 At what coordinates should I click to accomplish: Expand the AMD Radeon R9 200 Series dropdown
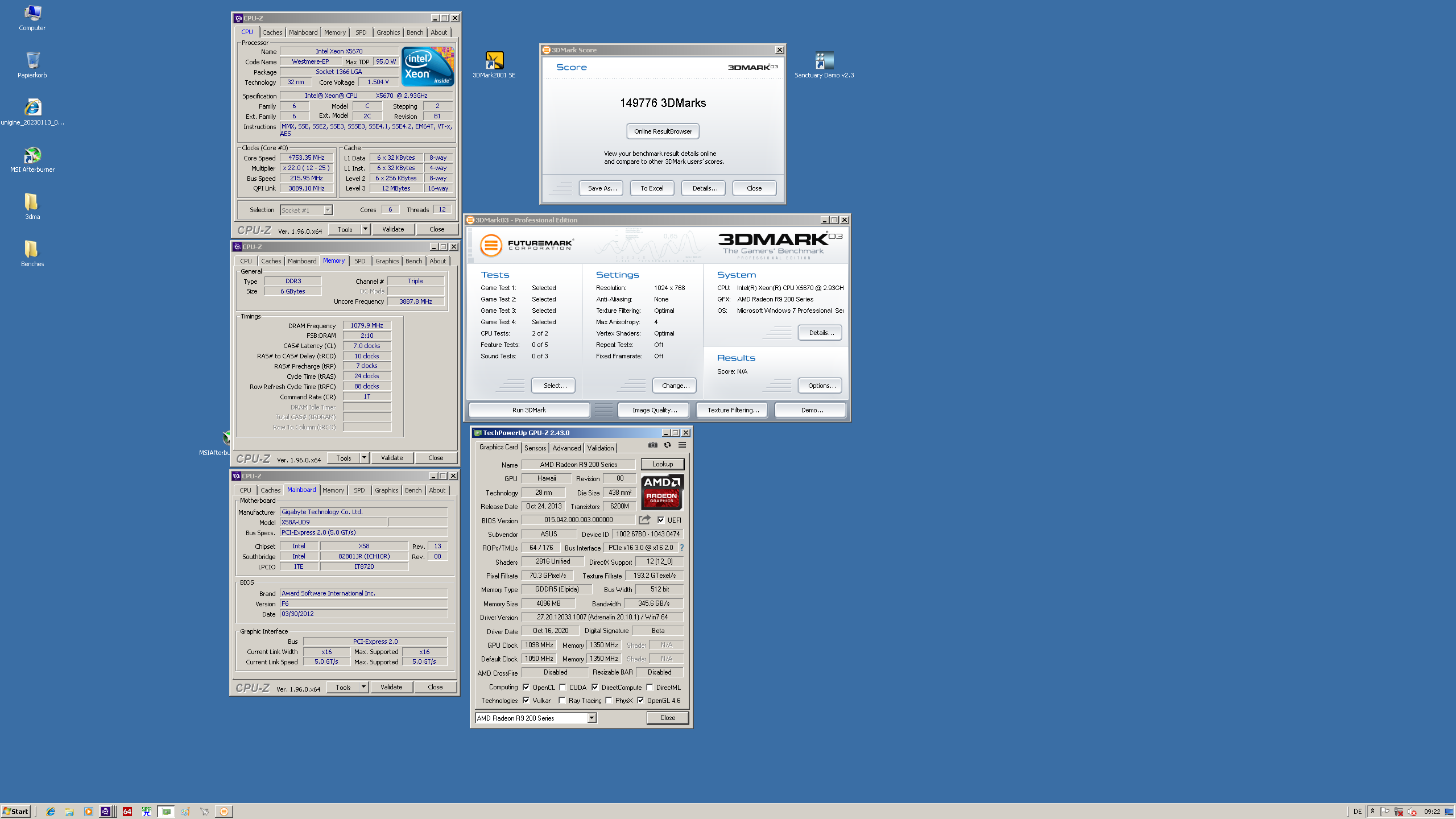pyautogui.click(x=591, y=718)
